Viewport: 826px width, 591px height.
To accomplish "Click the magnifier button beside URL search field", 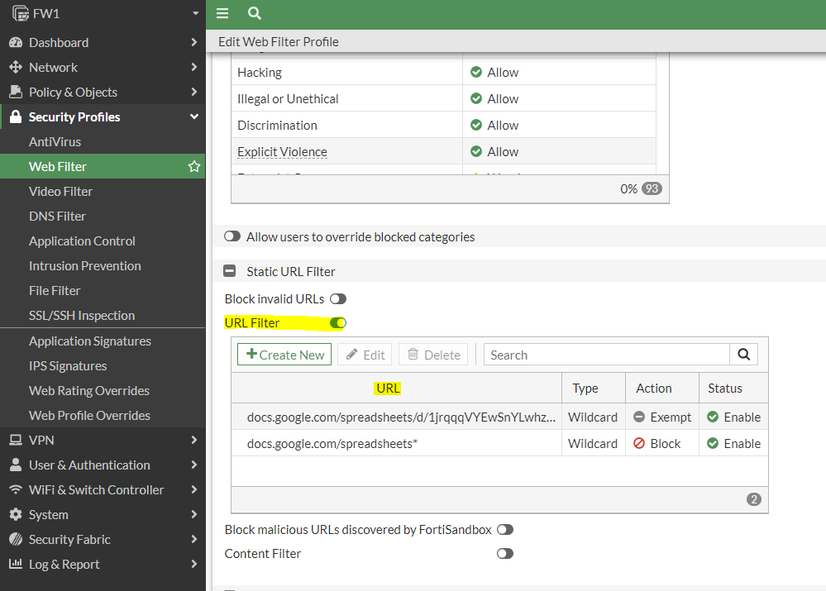I will [x=743, y=355].
